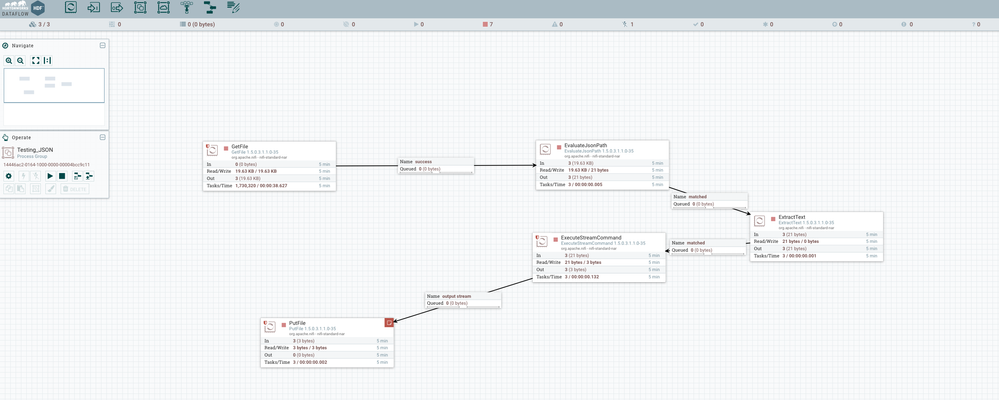Select the Funnel toolbar icon
The height and width of the screenshot is (400, 999).
[x=187, y=8]
